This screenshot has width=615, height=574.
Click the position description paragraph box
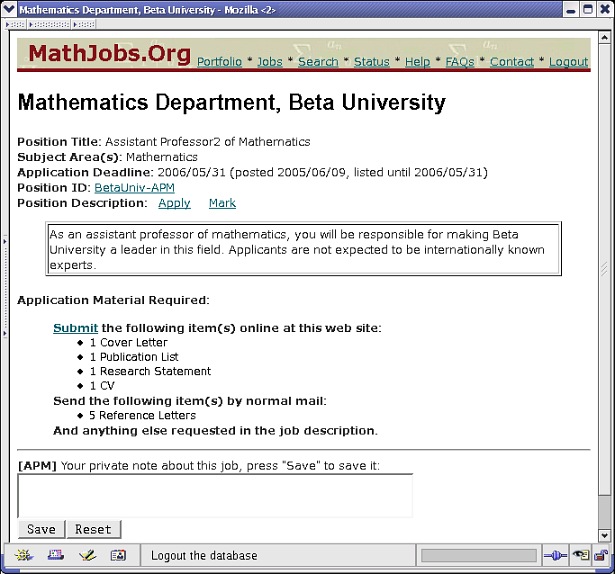pyautogui.click(x=304, y=249)
